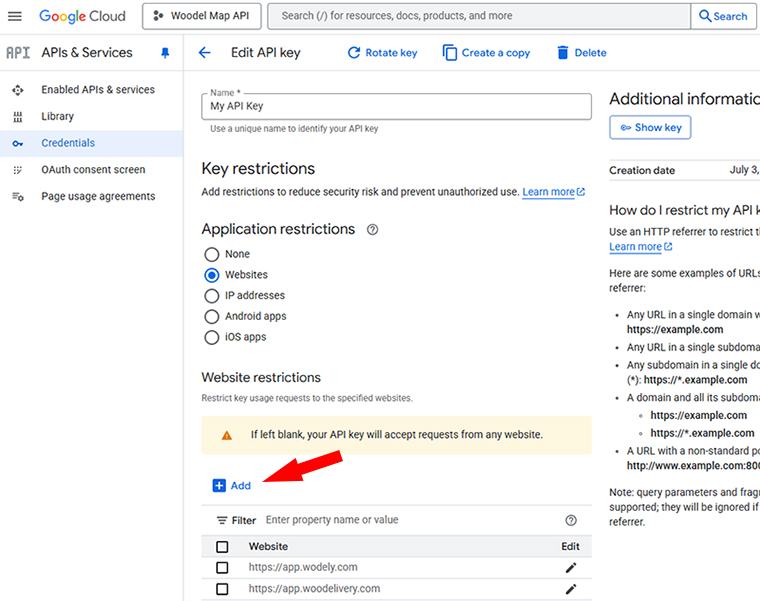This screenshot has width=760, height=601.
Task: Click the back arrow beside Edit API key
Action: coord(205,53)
